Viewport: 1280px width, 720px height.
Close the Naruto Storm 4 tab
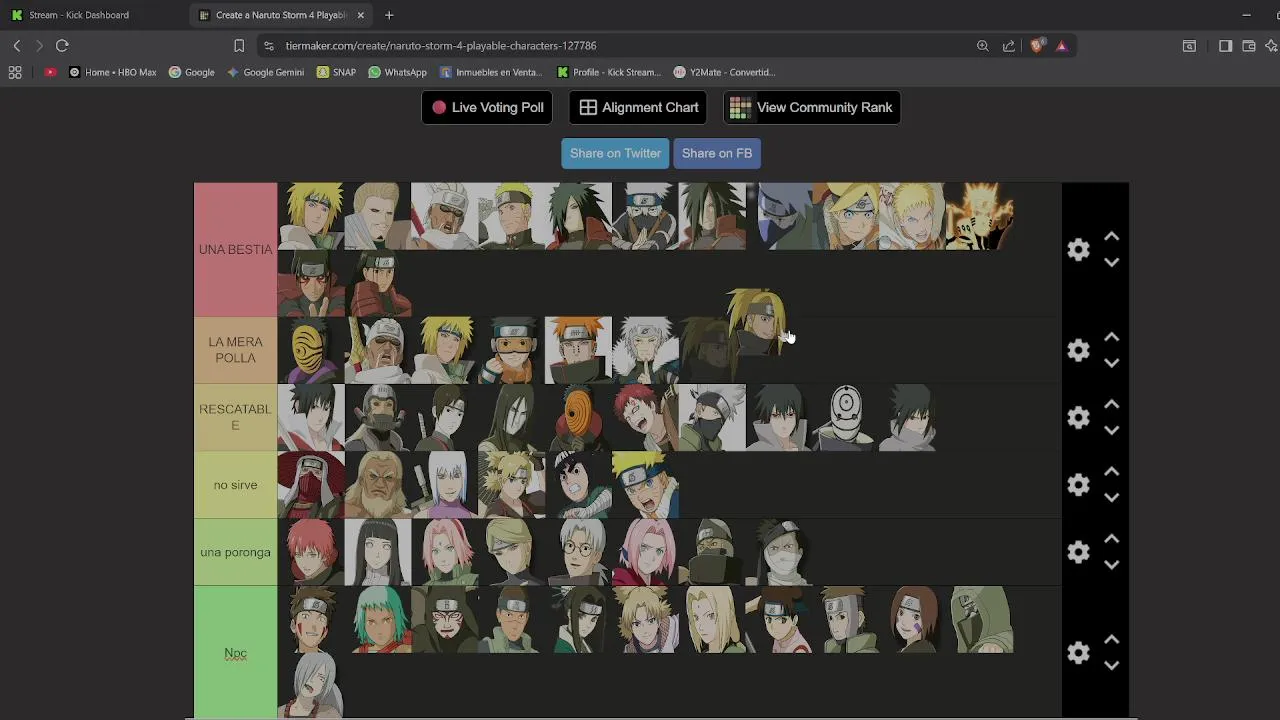[x=360, y=15]
